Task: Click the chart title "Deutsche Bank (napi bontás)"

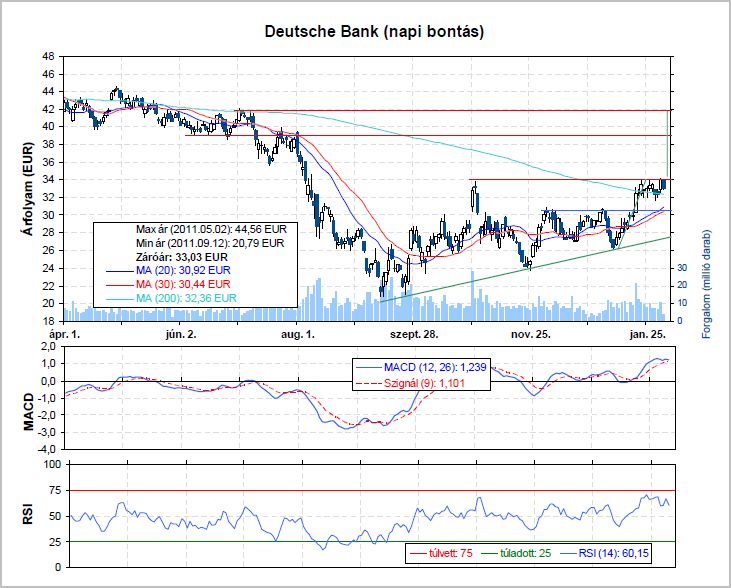Action: [374, 32]
